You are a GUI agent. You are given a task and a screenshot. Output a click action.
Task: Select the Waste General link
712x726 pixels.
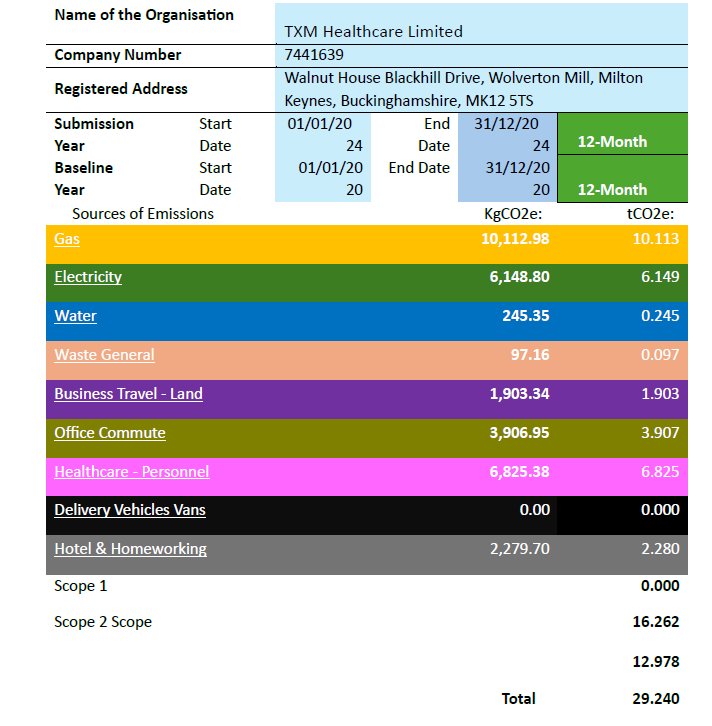coord(104,355)
